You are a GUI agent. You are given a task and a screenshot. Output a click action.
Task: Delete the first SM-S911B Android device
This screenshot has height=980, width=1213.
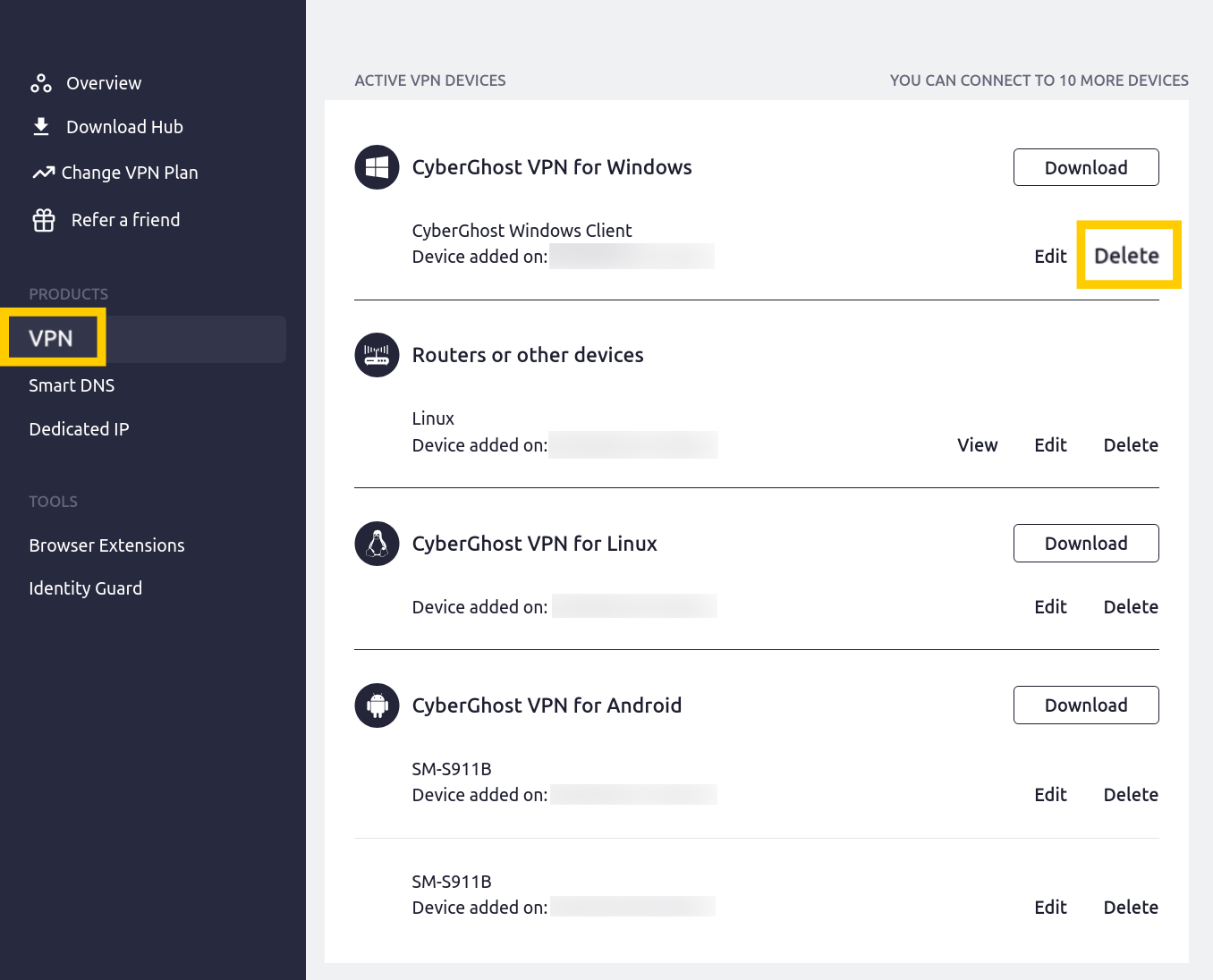click(x=1131, y=795)
